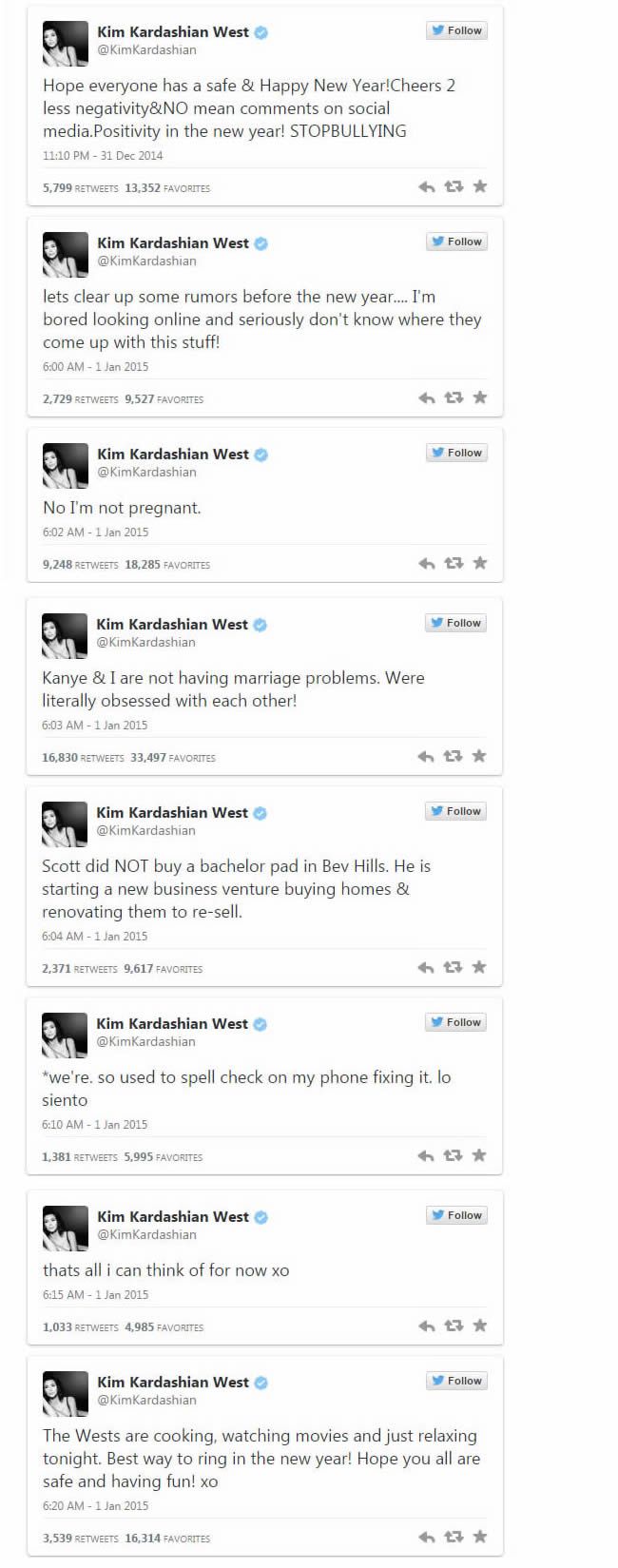This screenshot has height=1568, width=618.
Task: Reply to 'thats all i can think of' tweet
Action: (427, 1326)
